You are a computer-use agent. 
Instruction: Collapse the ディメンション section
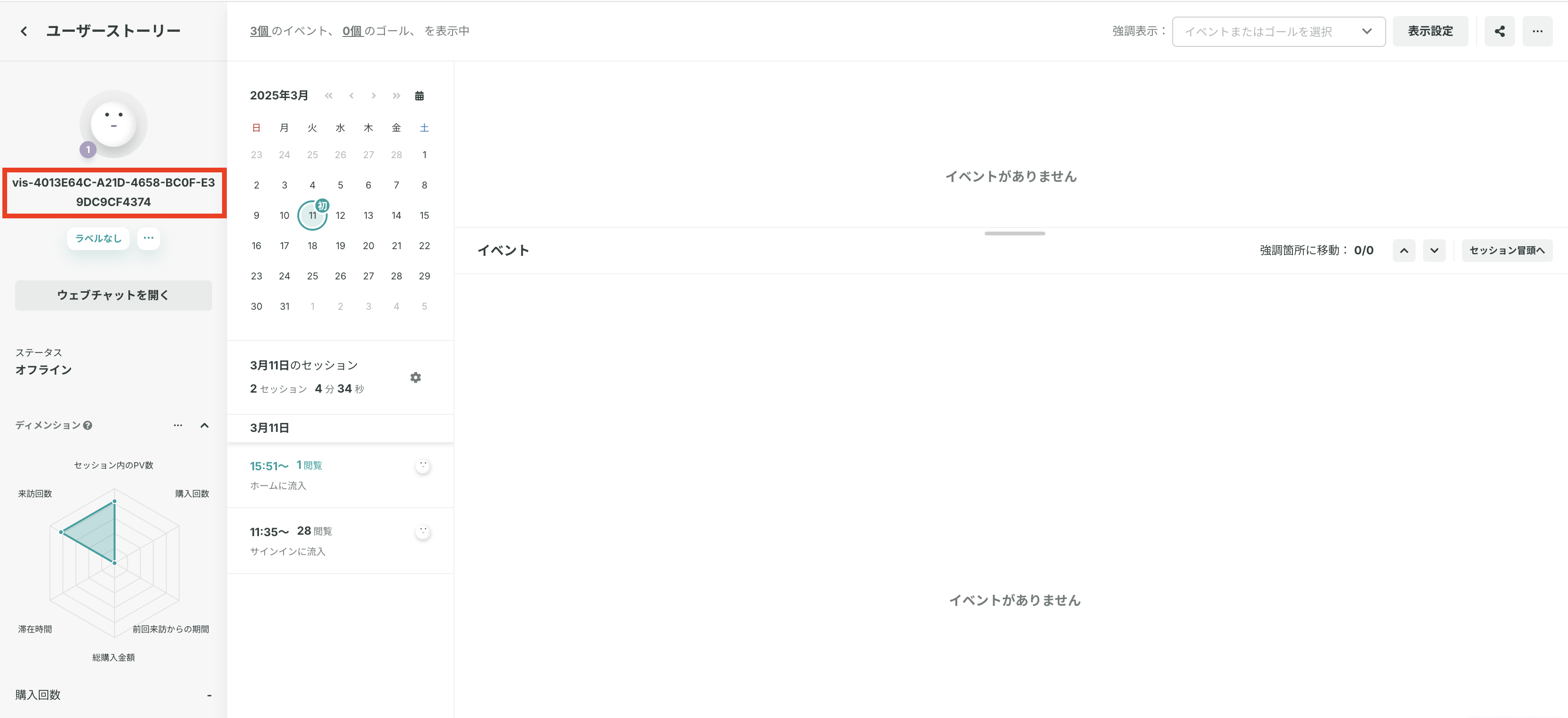tap(205, 426)
